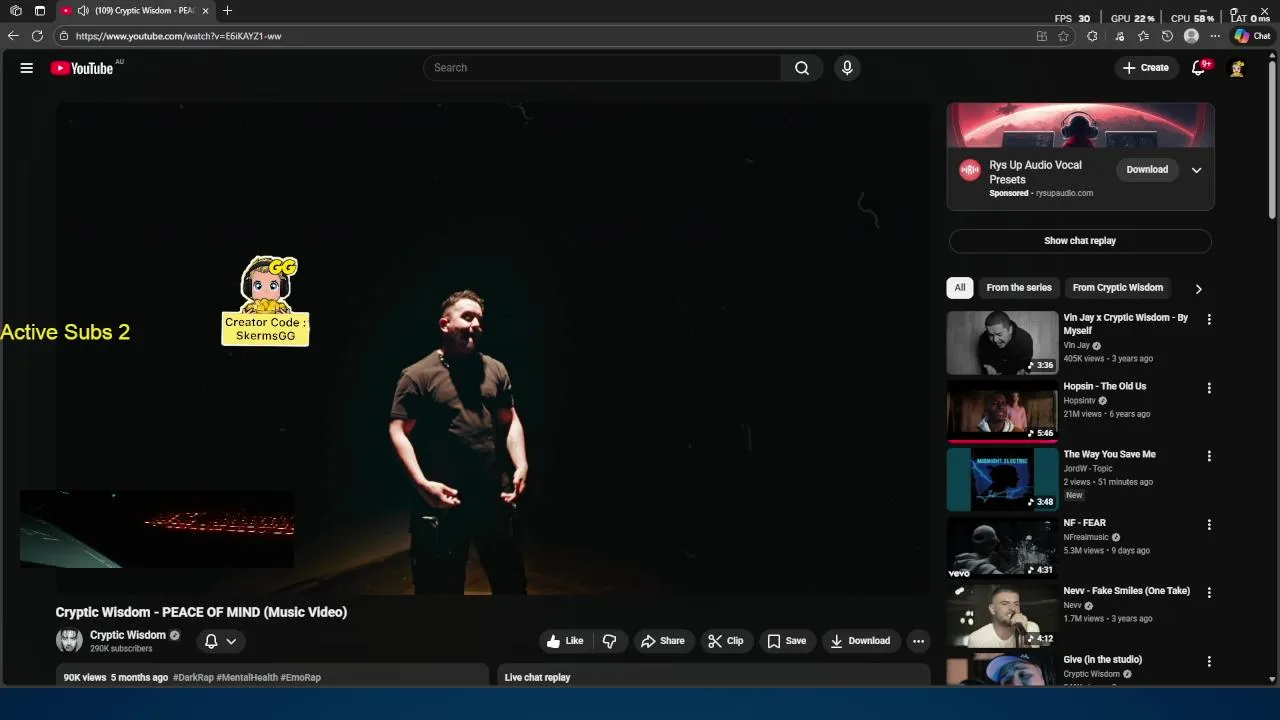The height and width of the screenshot is (720, 1280).
Task: Open Hopsin - The Old Us thumbnail
Action: tap(1002, 410)
